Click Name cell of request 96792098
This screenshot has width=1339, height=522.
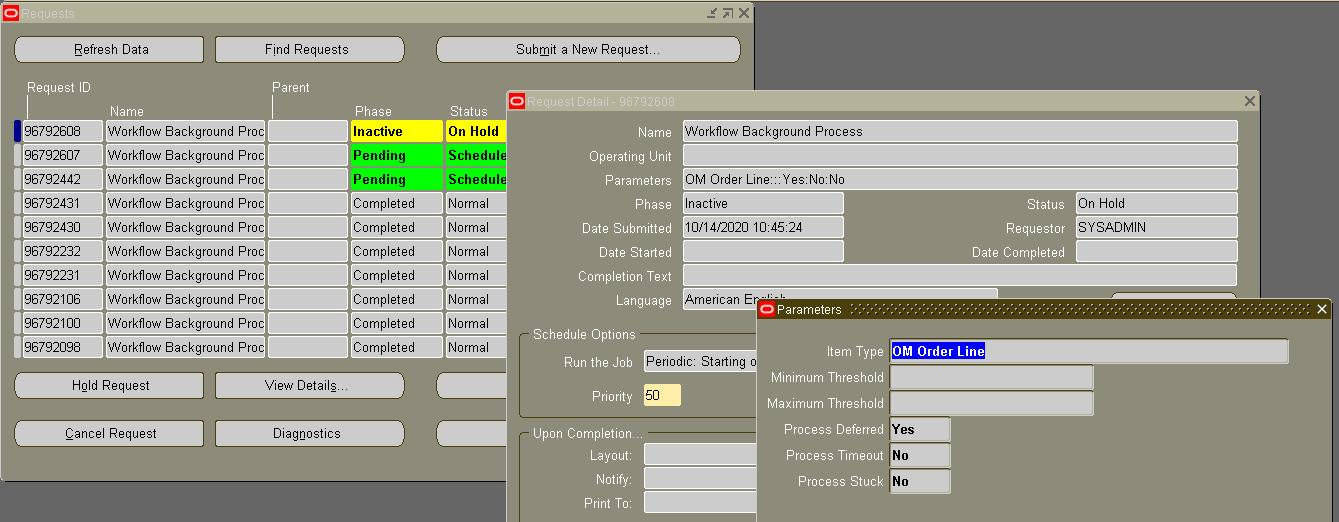(186, 347)
